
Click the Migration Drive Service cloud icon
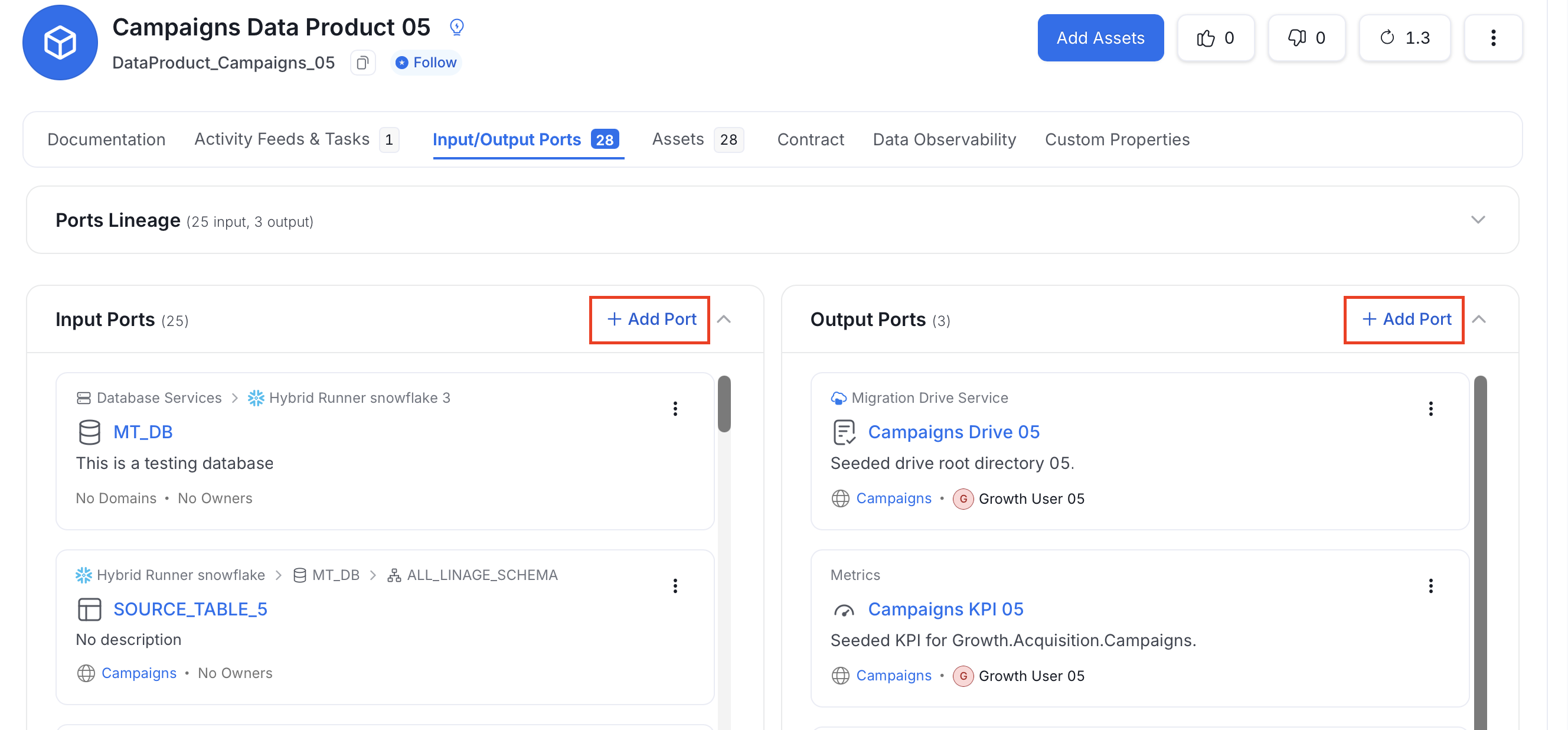(838, 398)
